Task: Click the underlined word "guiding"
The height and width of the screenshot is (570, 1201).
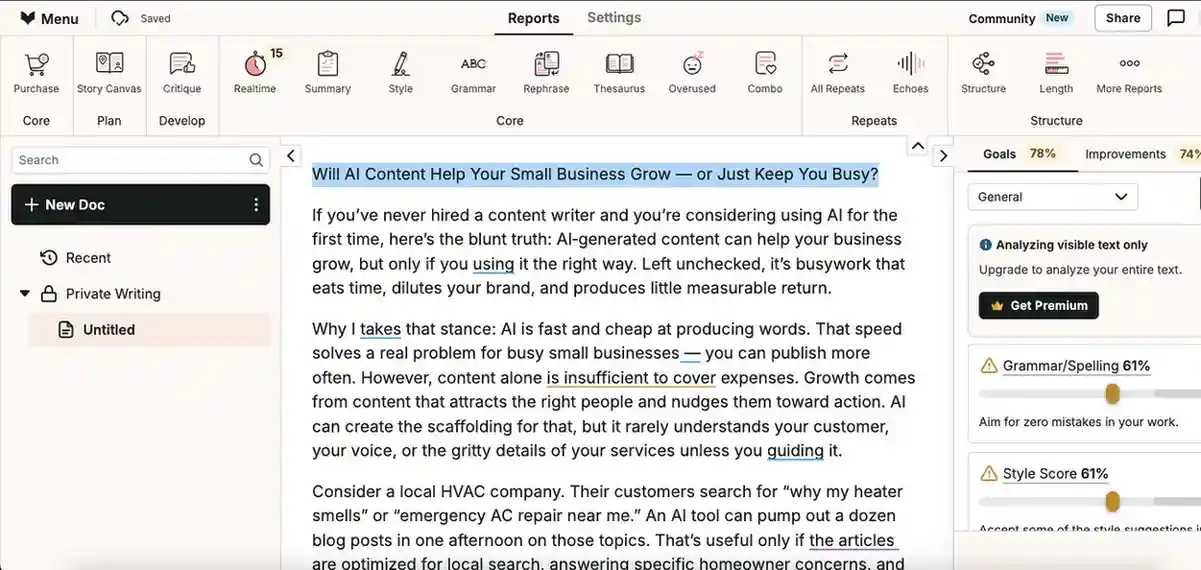Action: point(795,451)
